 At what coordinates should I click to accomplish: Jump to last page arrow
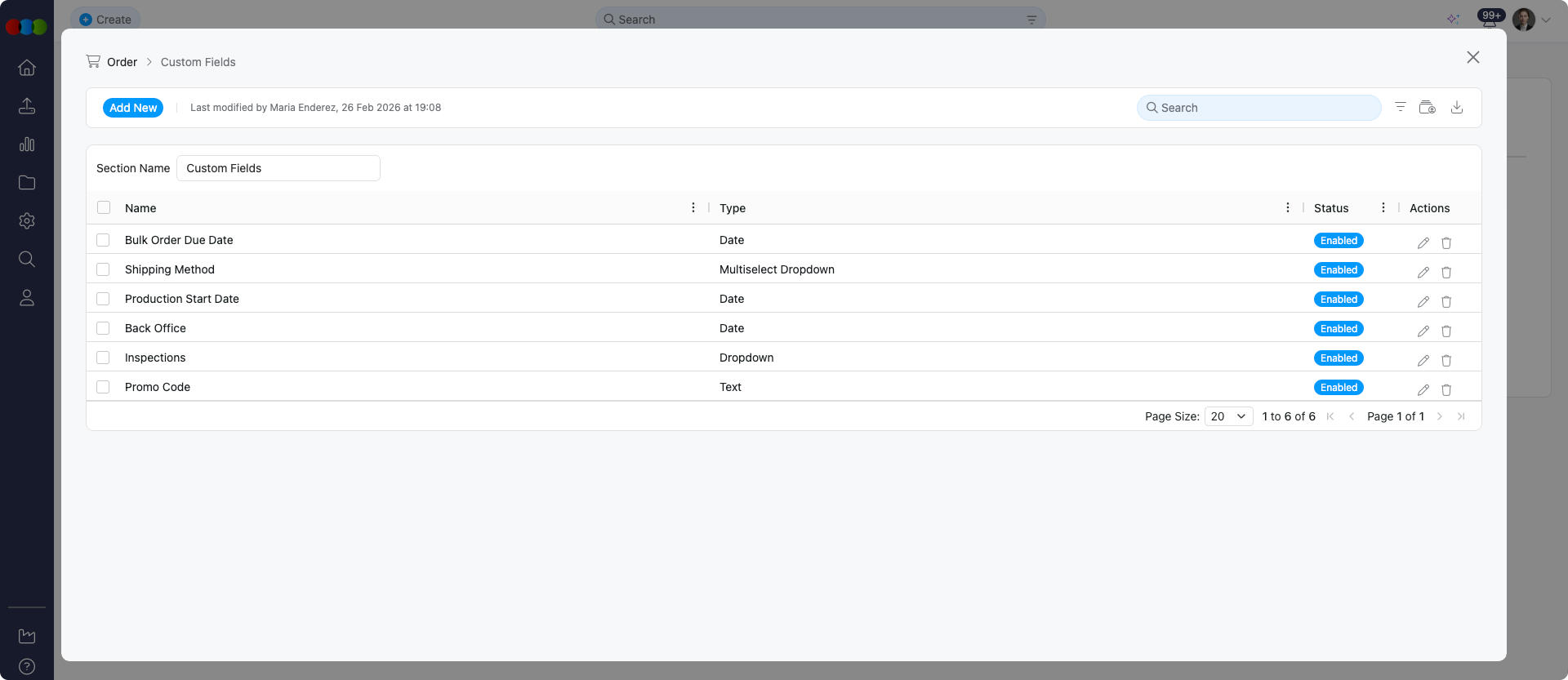1461,416
